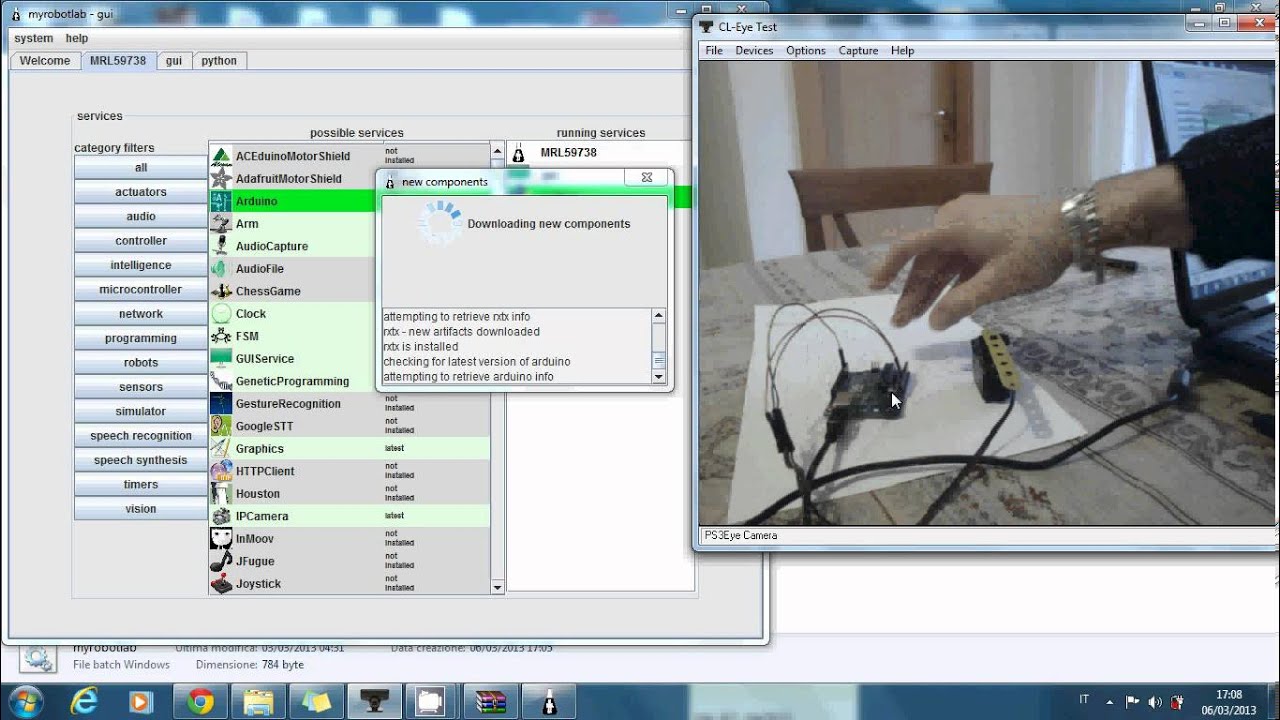This screenshot has width=1280, height=720.
Task: Select the 'controller' category filter
Action: tap(141, 241)
